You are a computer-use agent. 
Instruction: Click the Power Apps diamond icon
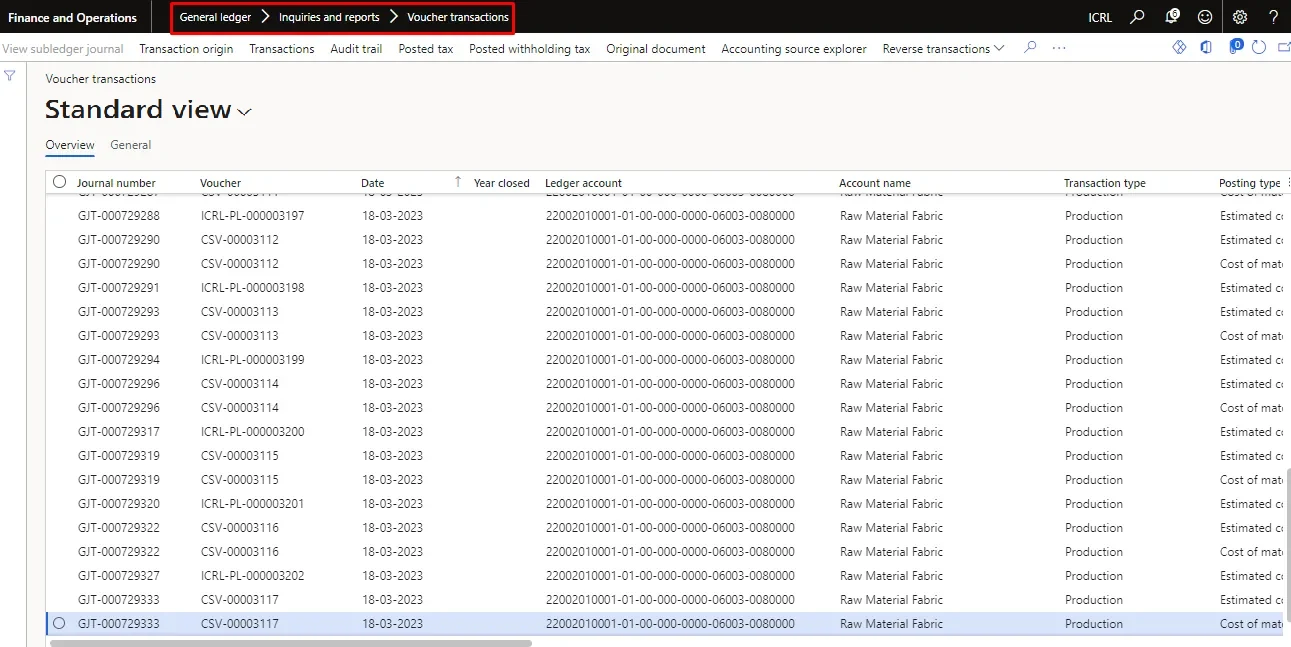pos(1179,47)
